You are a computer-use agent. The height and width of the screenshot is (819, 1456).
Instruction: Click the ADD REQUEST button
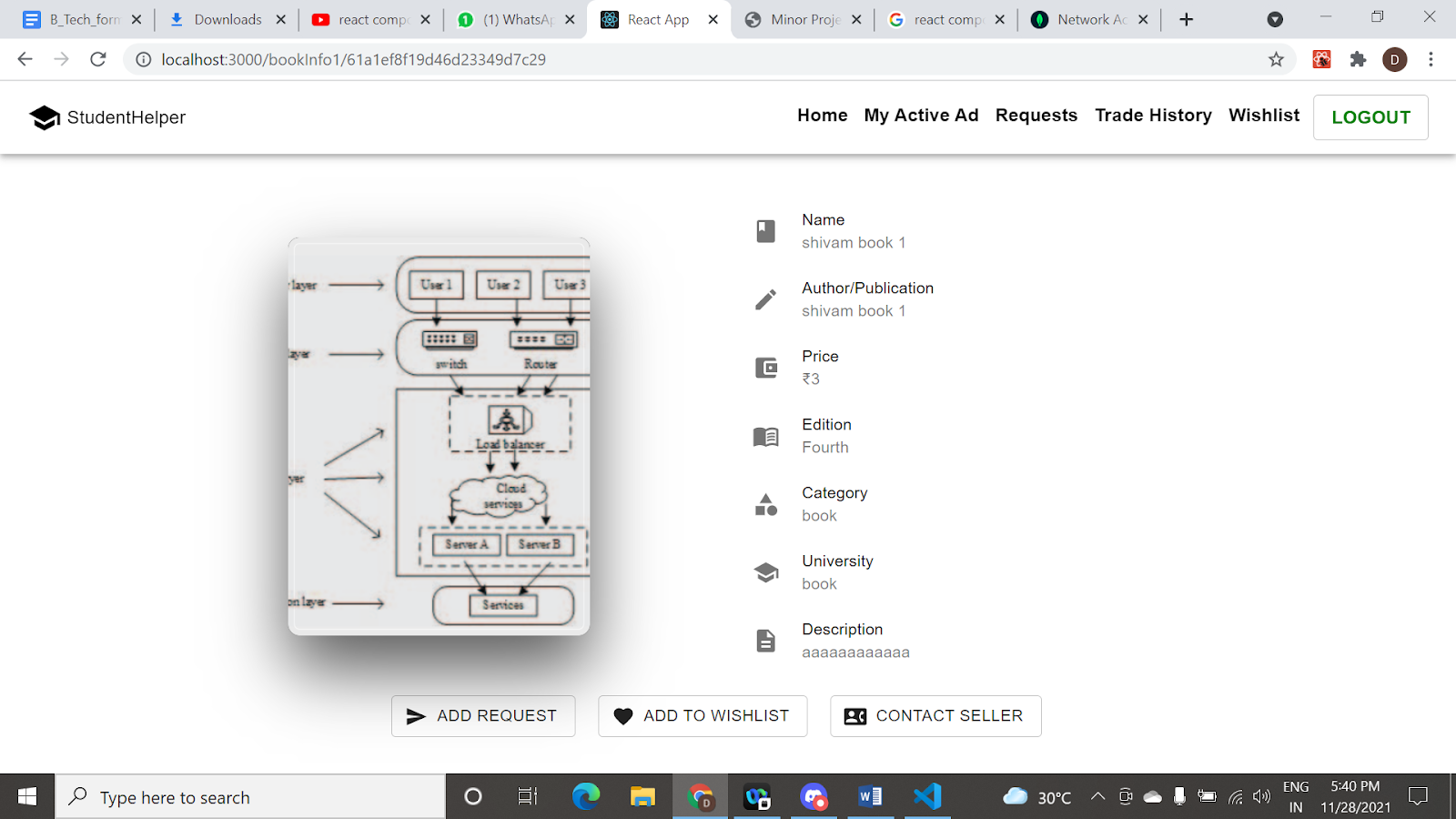483,716
